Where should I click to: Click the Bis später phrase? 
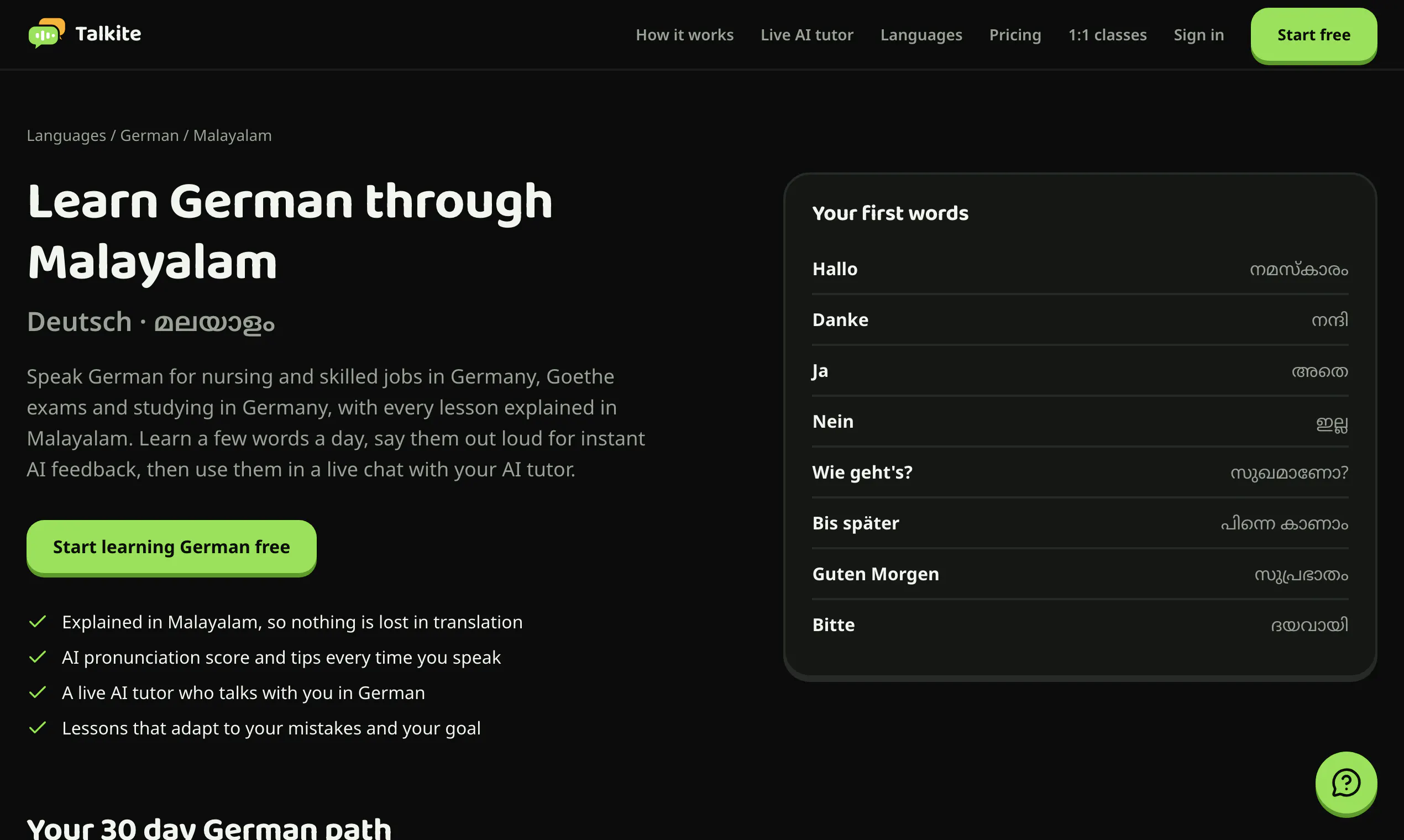pos(855,523)
